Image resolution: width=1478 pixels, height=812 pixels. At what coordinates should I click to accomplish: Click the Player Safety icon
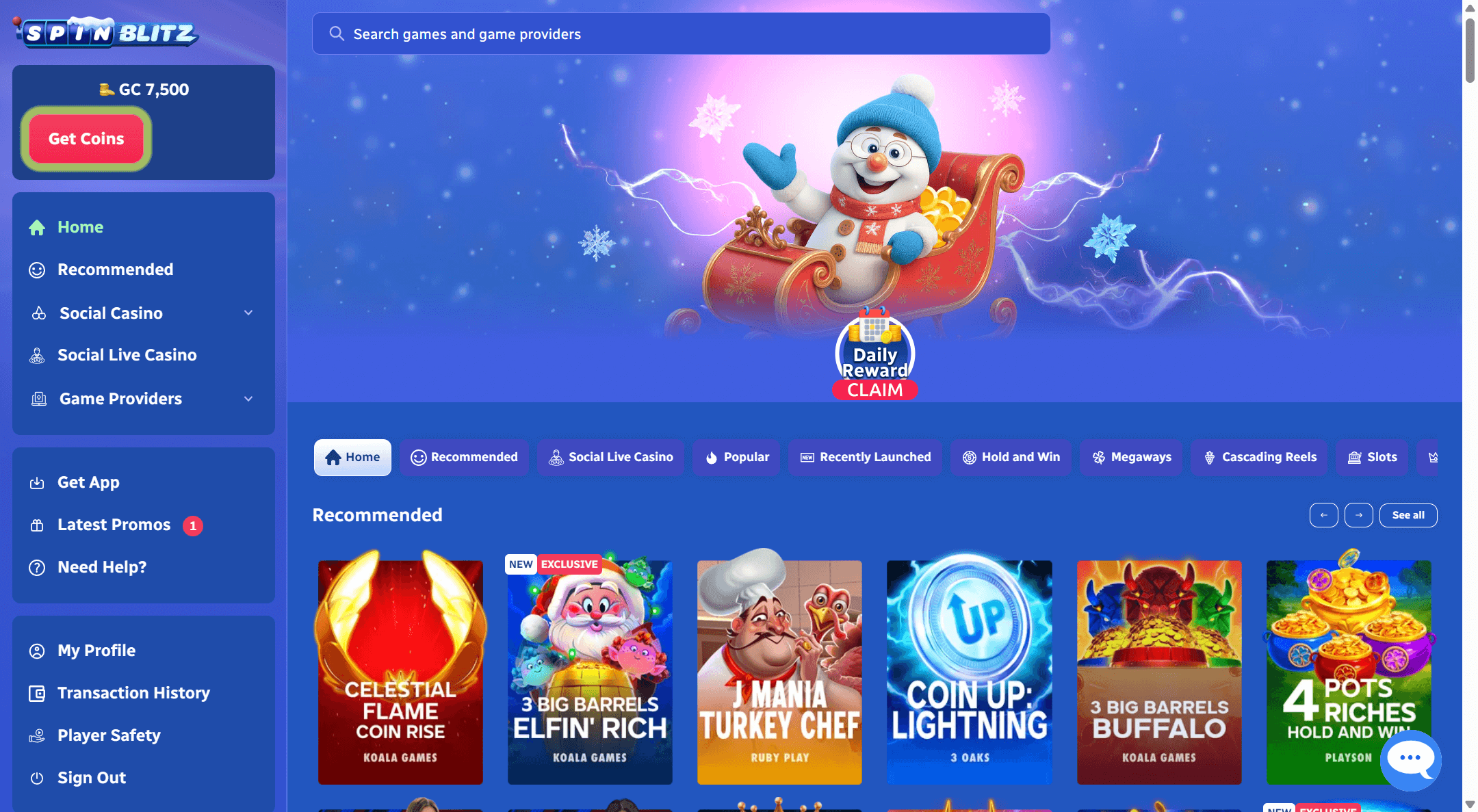[x=37, y=736]
